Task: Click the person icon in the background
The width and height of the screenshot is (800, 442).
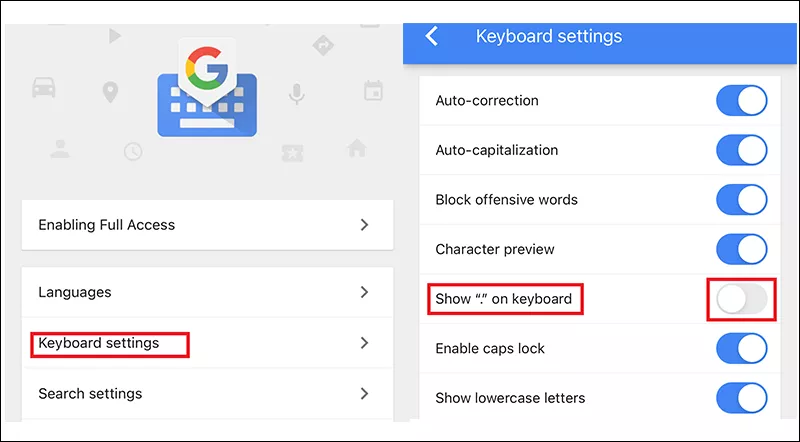Action: point(60,149)
